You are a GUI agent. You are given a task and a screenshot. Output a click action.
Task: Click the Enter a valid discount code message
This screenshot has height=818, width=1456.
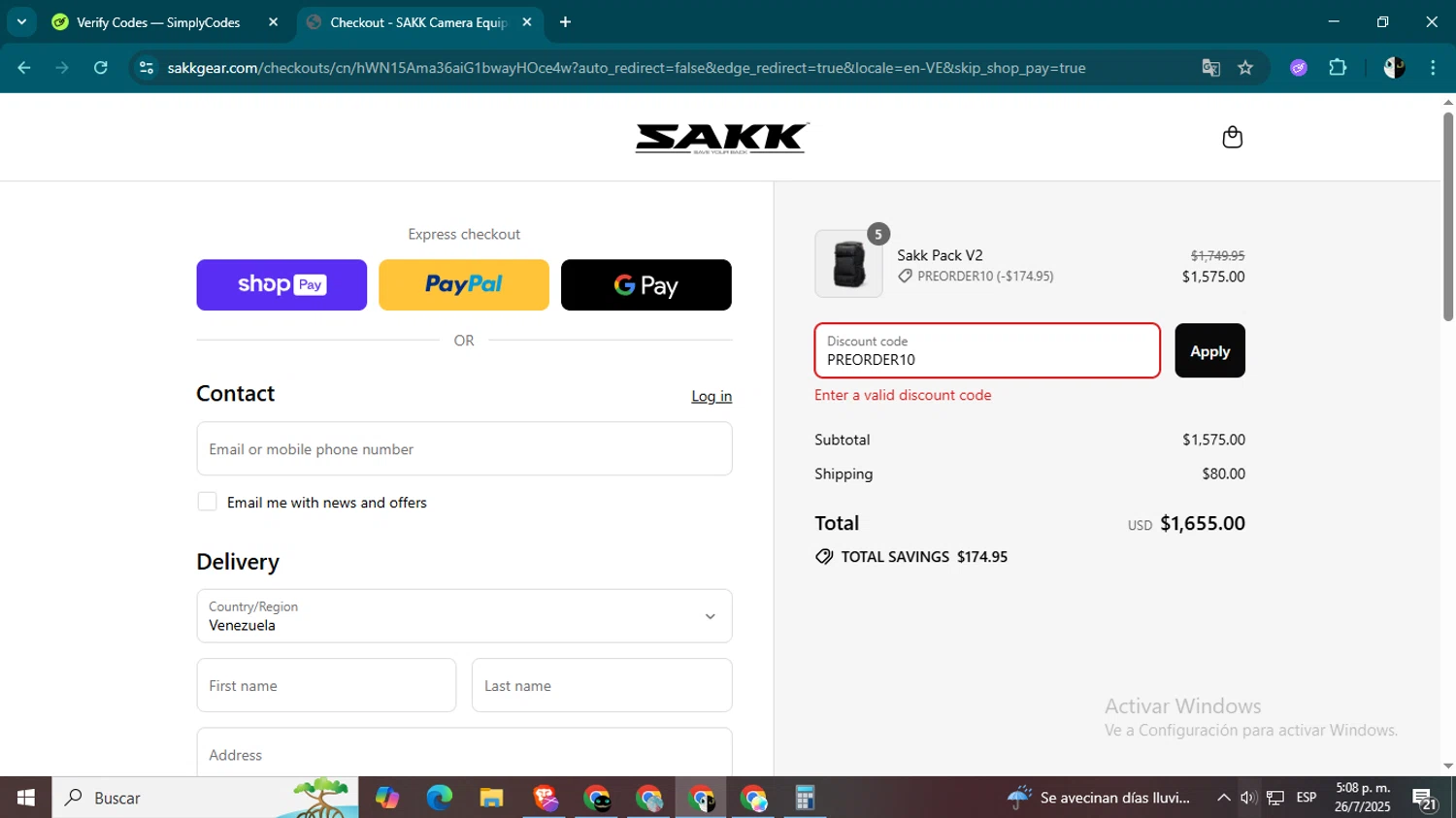pos(903,395)
